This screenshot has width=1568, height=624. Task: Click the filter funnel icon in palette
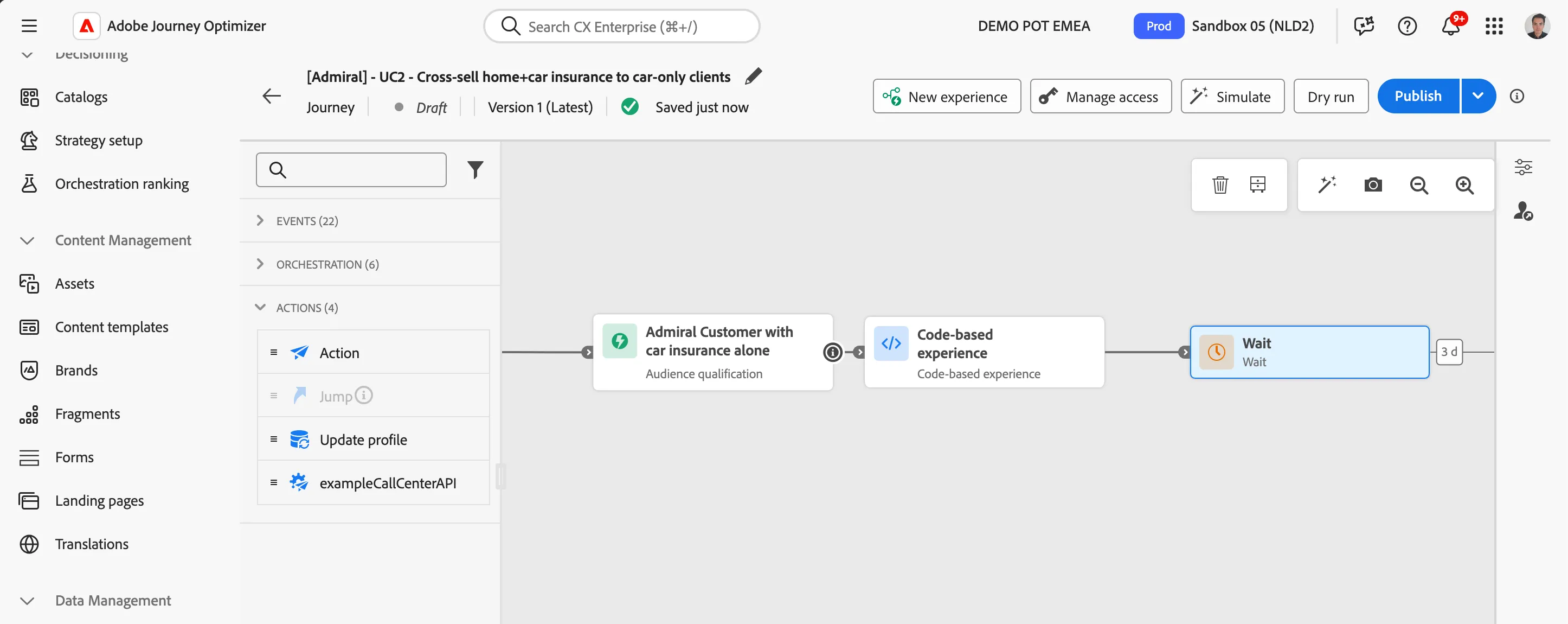point(475,169)
